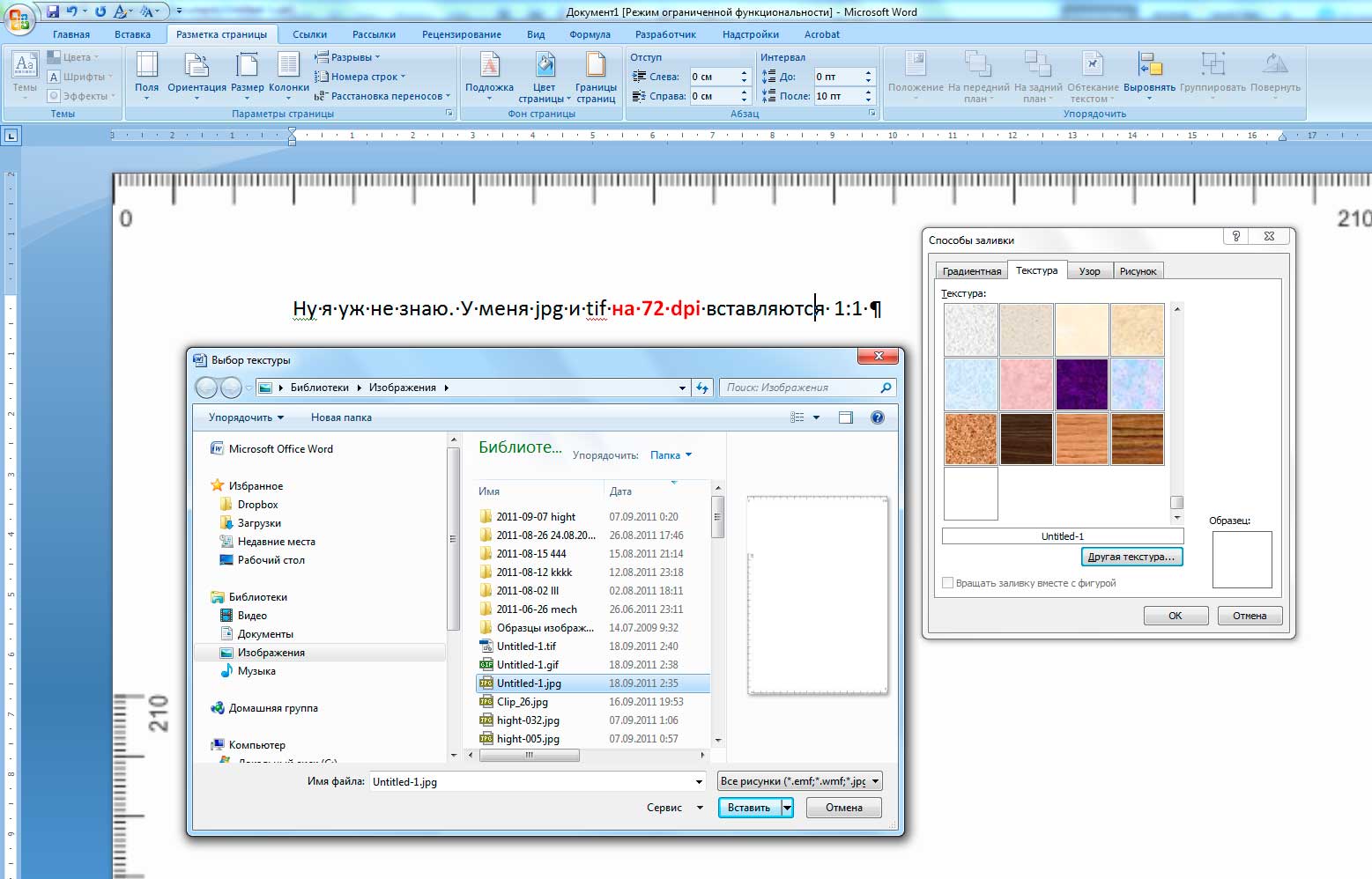The image size is (1372, 879).
Task: Click the search magnifier in file dialog
Action: pyautogui.click(x=886, y=388)
